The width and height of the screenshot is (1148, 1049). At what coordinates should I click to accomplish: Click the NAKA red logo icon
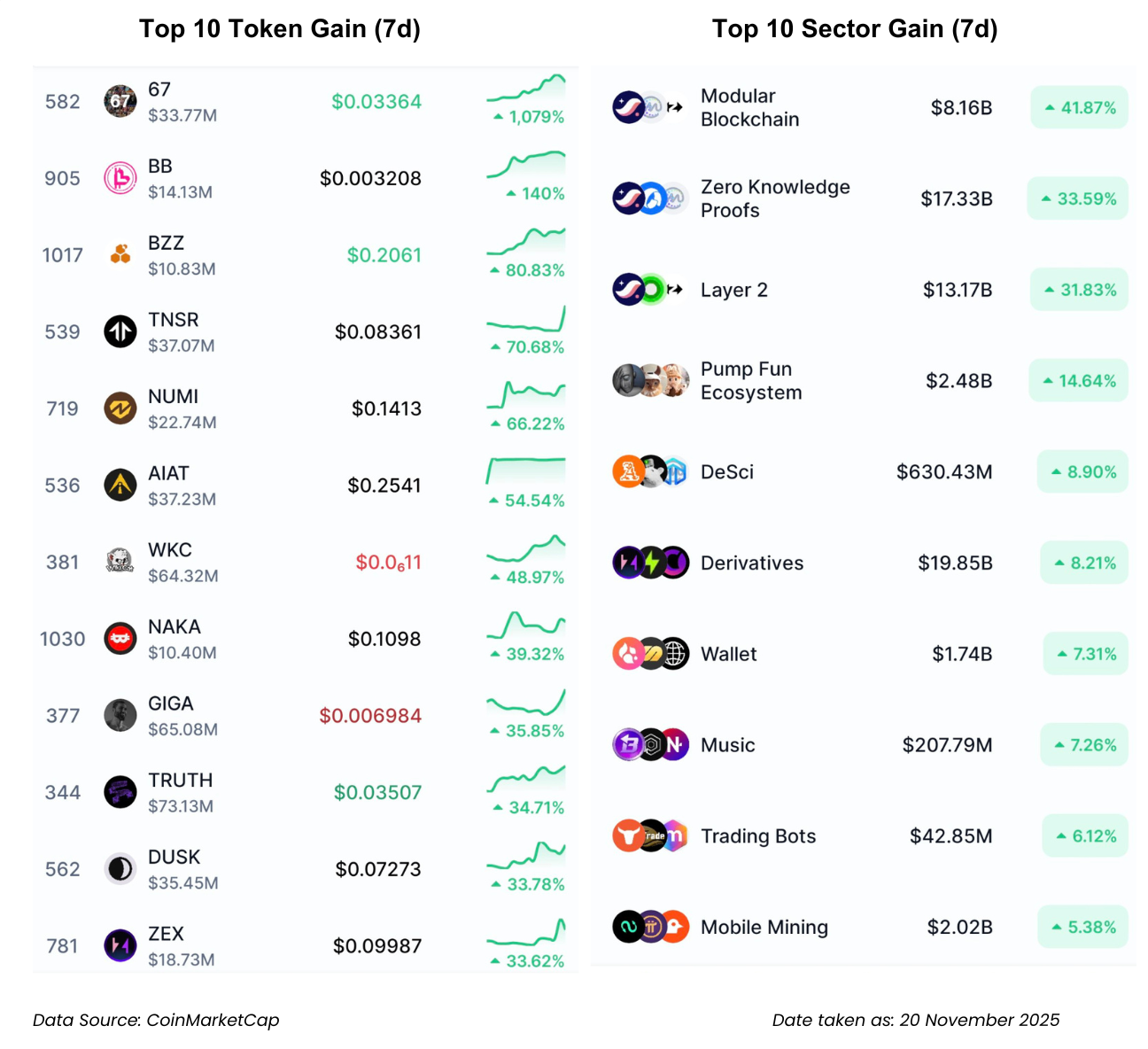(x=120, y=639)
